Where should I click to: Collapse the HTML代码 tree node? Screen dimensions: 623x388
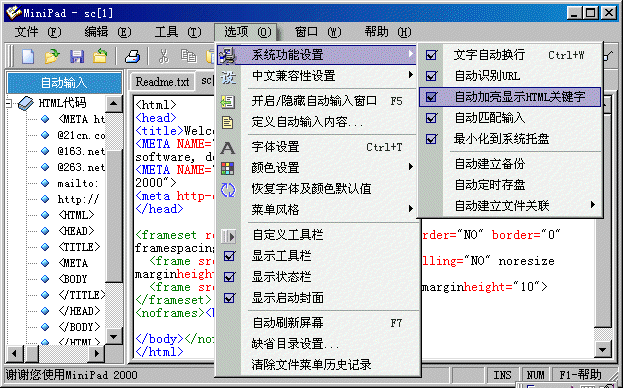[9, 104]
